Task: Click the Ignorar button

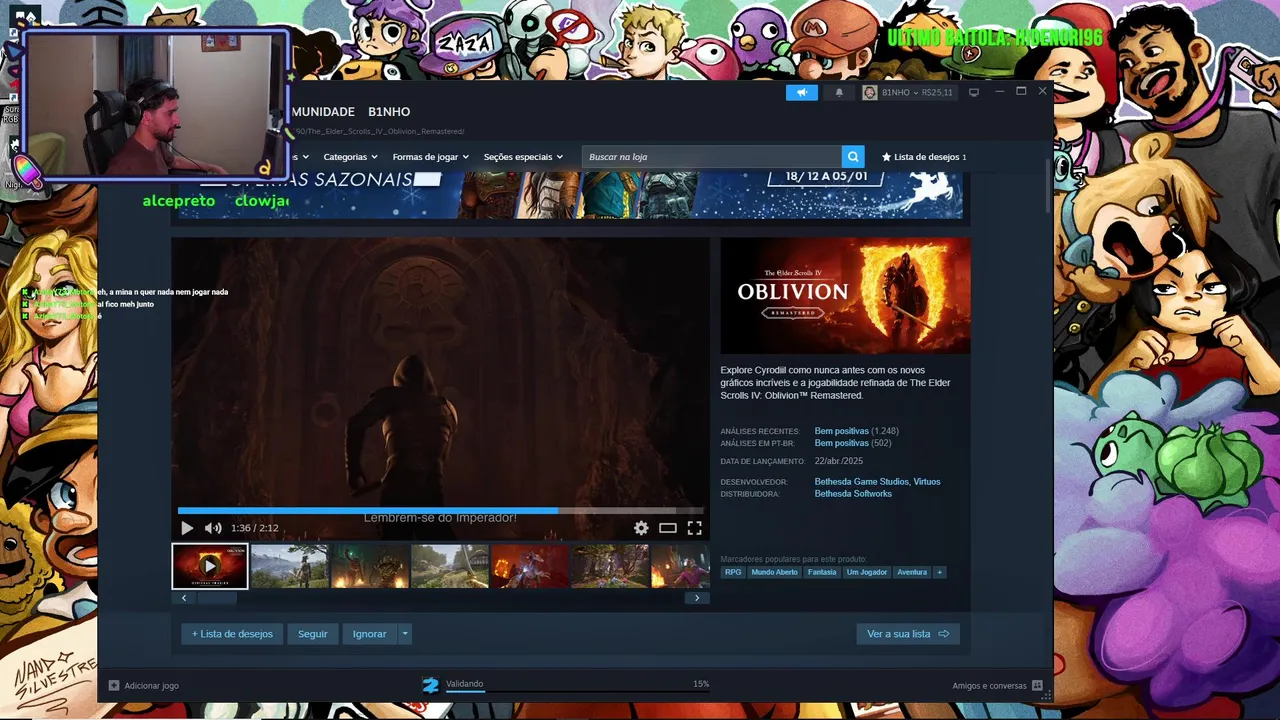Action: (x=369, y=633)
